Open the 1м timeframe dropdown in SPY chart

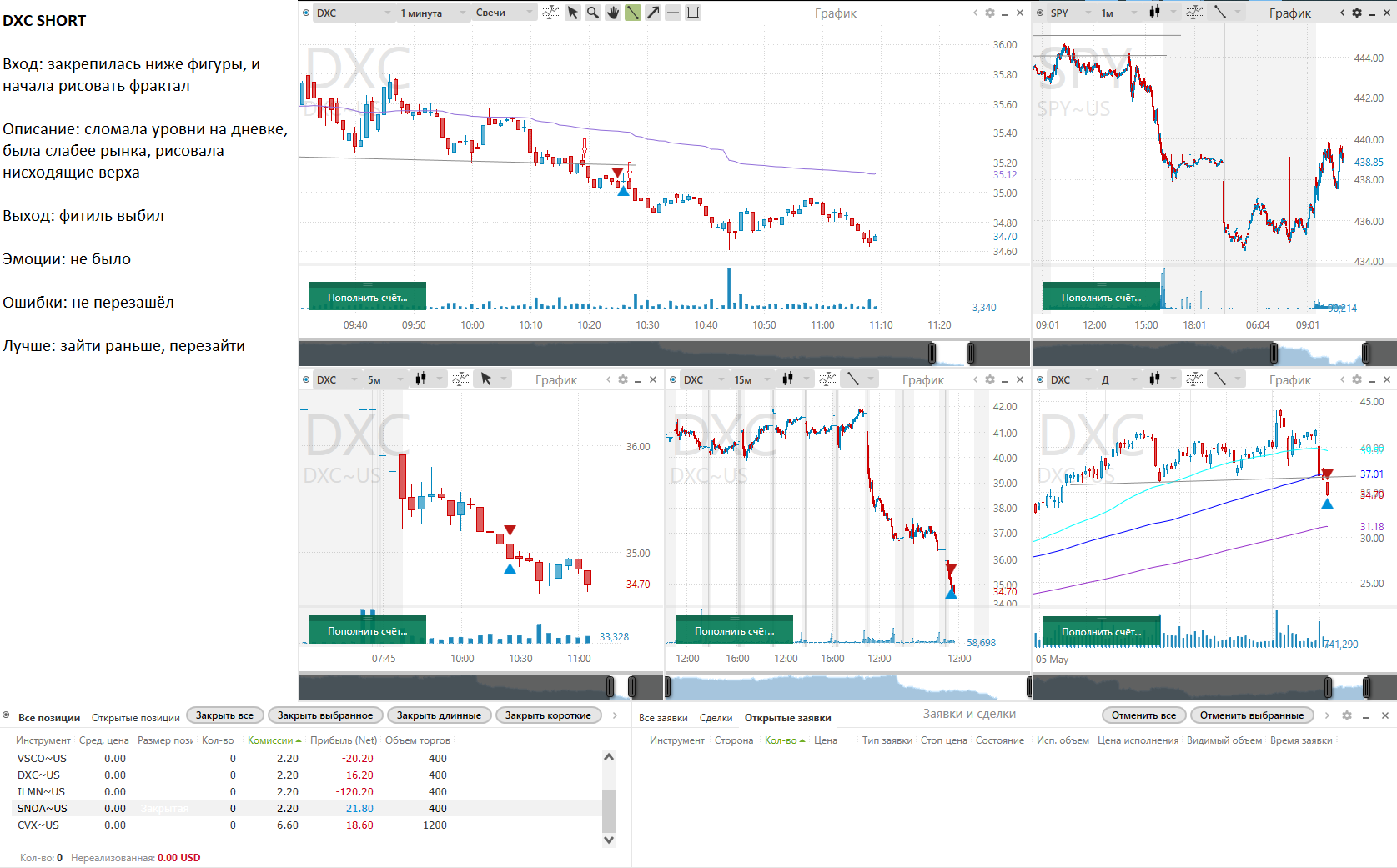point(1118,13)
